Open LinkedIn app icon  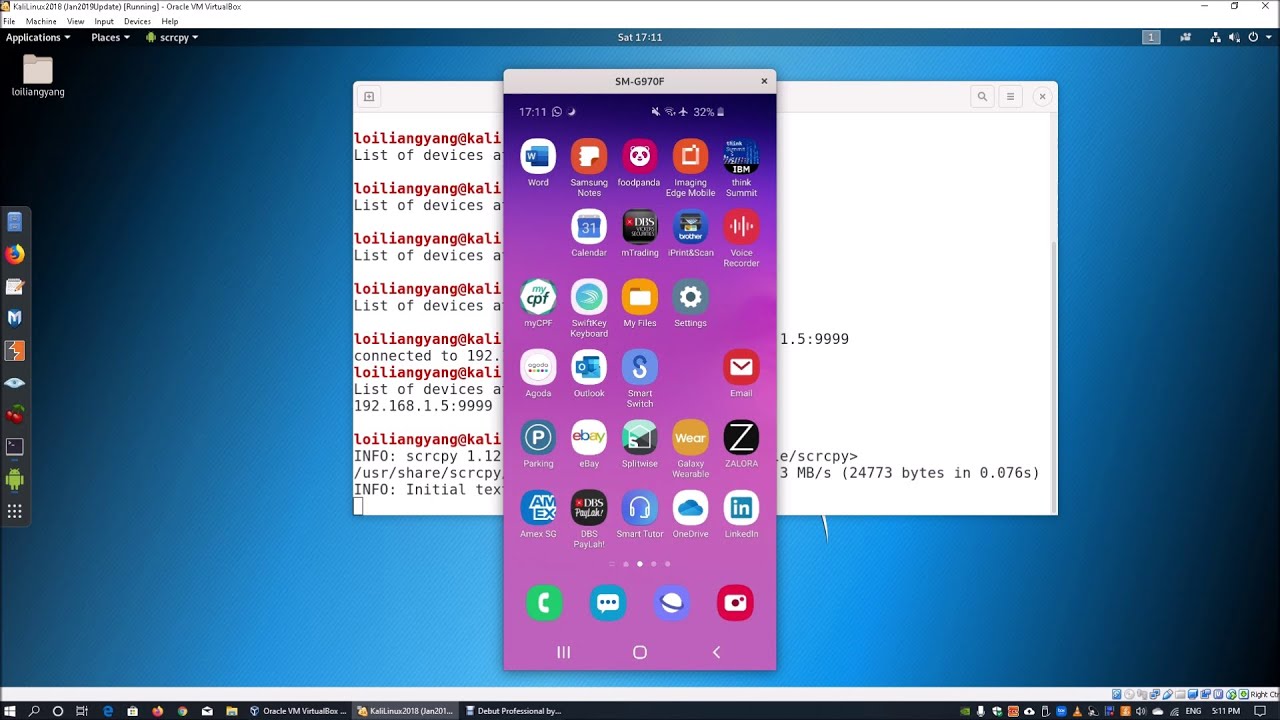(x=741, y=508)
